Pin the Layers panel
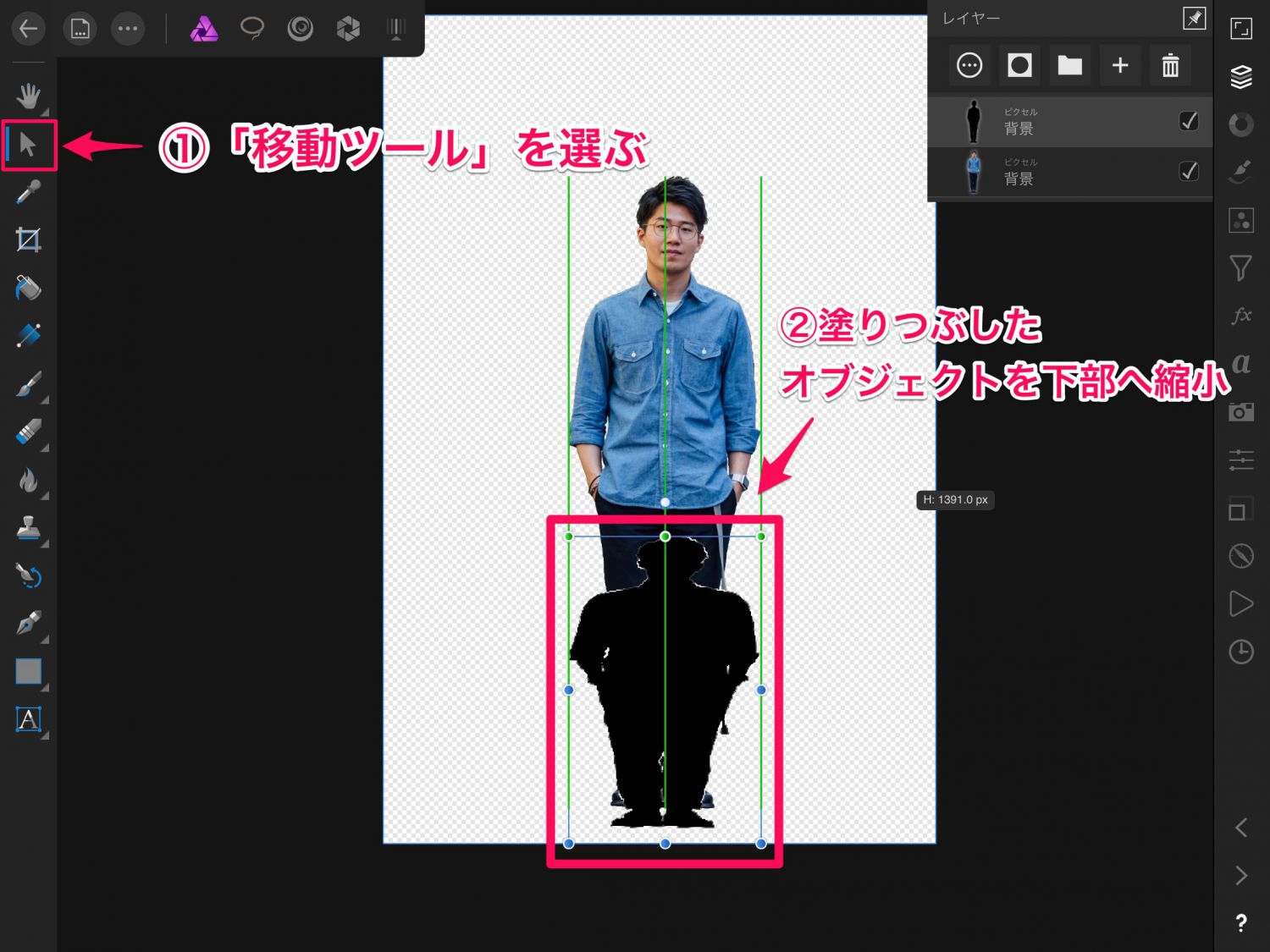The image size is (1270, 952). point(1194,18)
